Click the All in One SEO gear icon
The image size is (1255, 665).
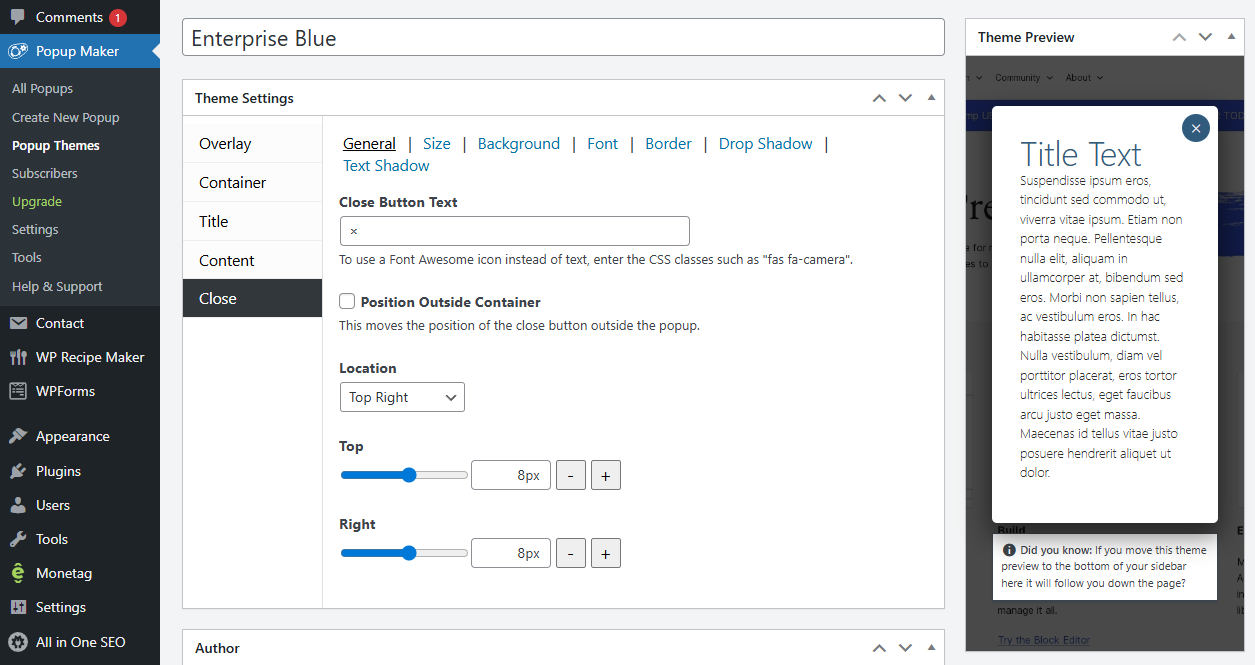tap(18, 642)
